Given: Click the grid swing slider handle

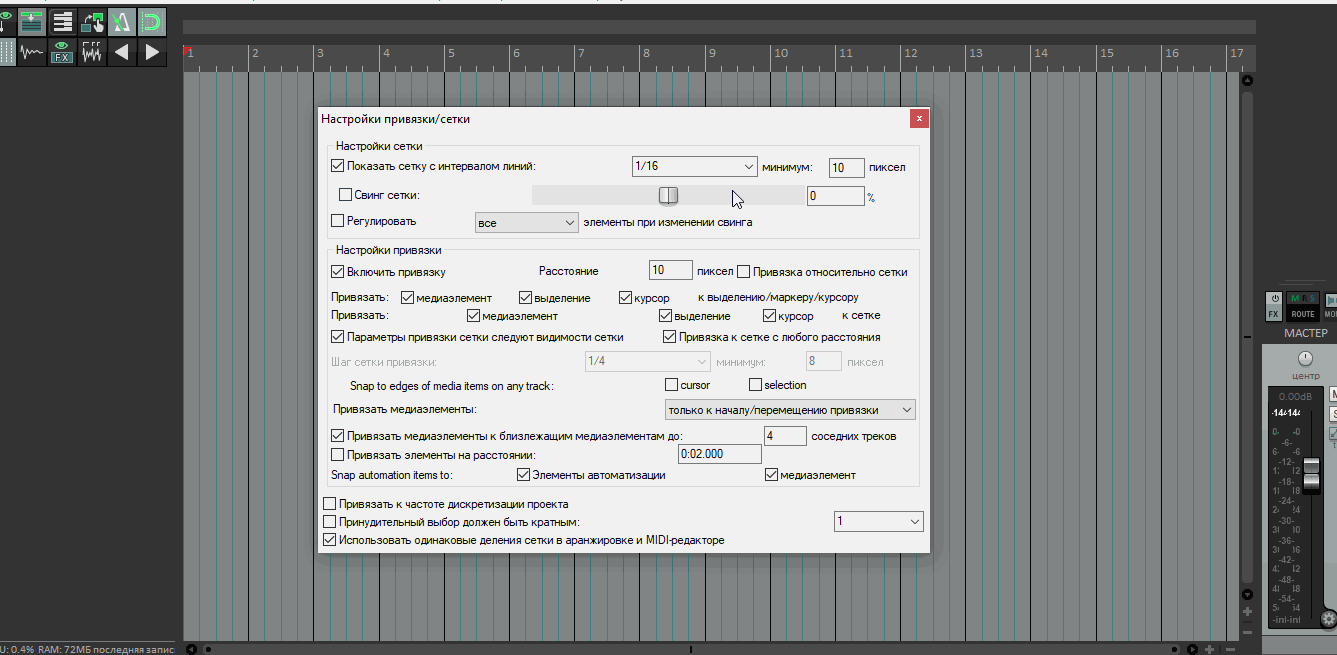Looking at the screenshot, I should pyautogui.click(x=668, y=196).
